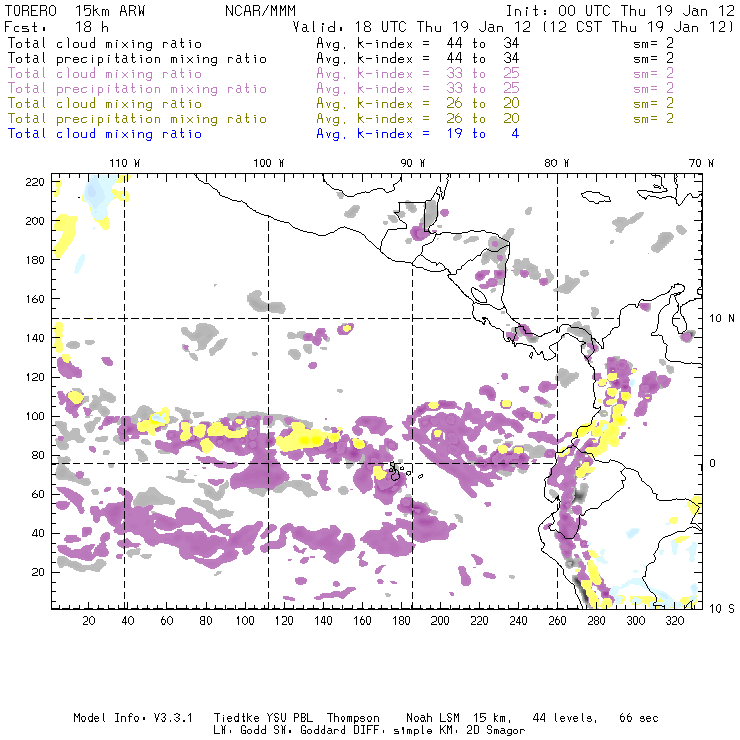The image size is (740, 740).
Task: Click the "Tiedtke" scheme name
Action: pyautogui.click(x=236, y=718)
